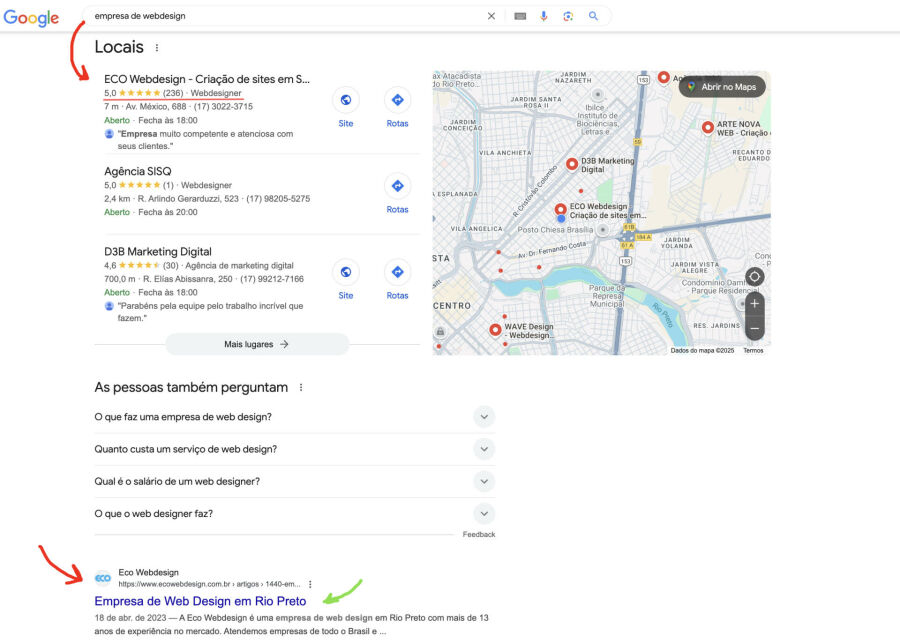
Task: Click 'Abrir no Maps' on the map
Action: (722, 87)
